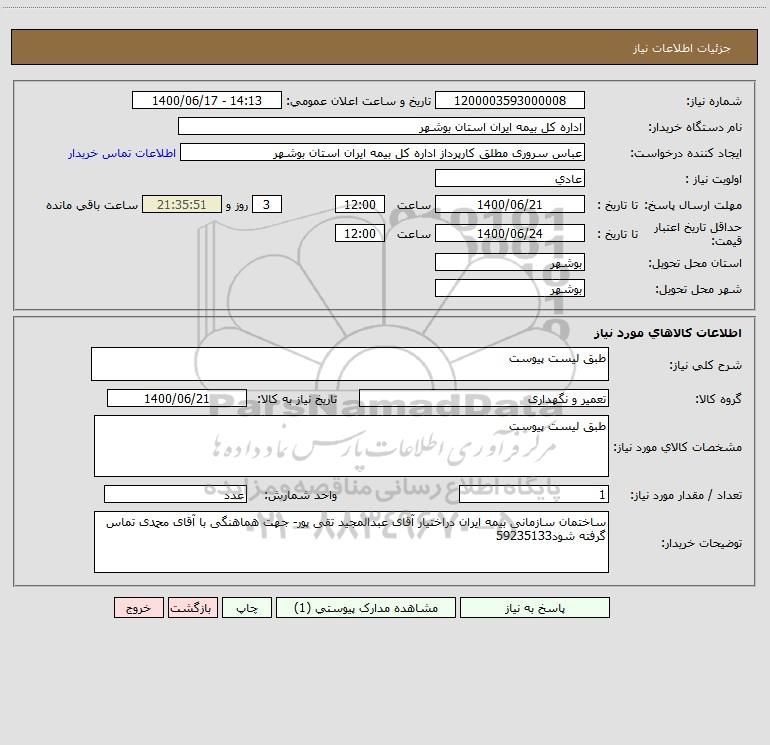Open اطلاعات تماس خریدار link

pyautogui.click(x=122, y=153)
